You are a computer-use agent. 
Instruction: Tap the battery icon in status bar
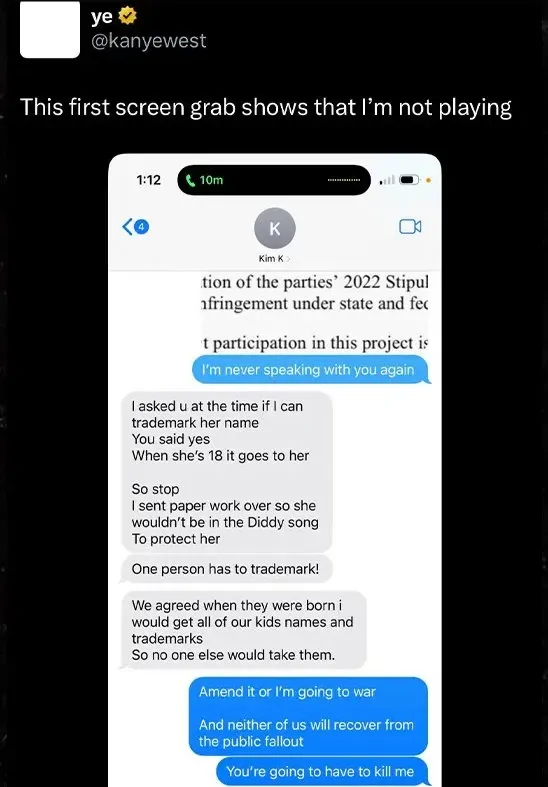410,180
